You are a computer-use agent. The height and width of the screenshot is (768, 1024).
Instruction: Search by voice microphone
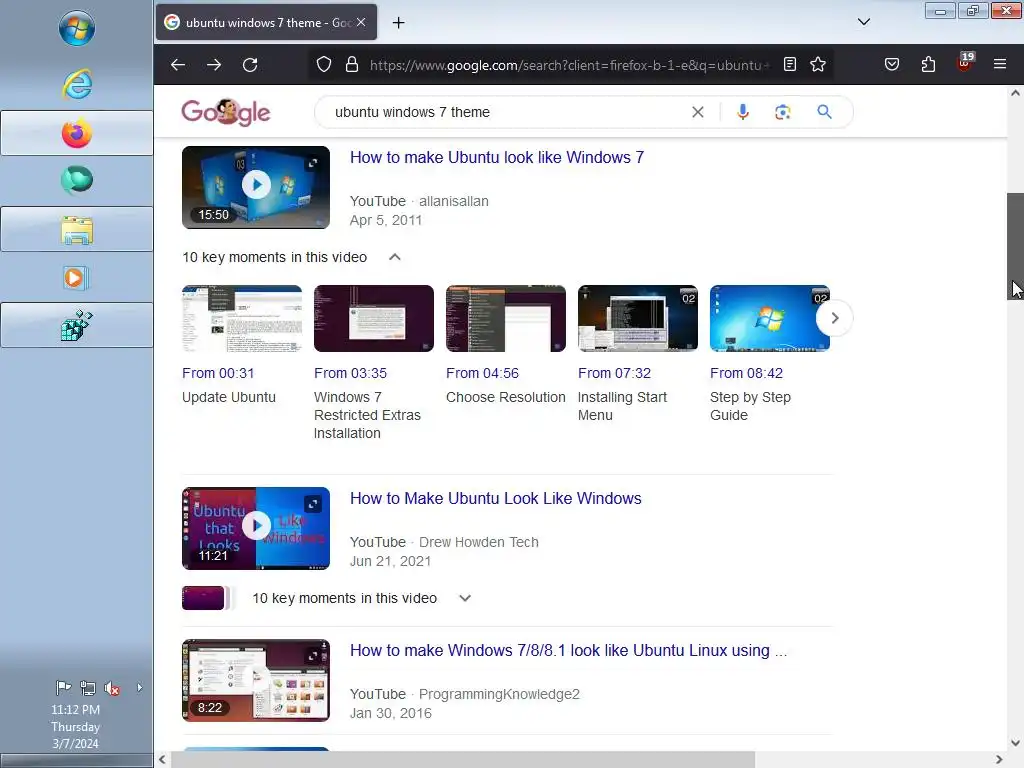click(743, 112)
